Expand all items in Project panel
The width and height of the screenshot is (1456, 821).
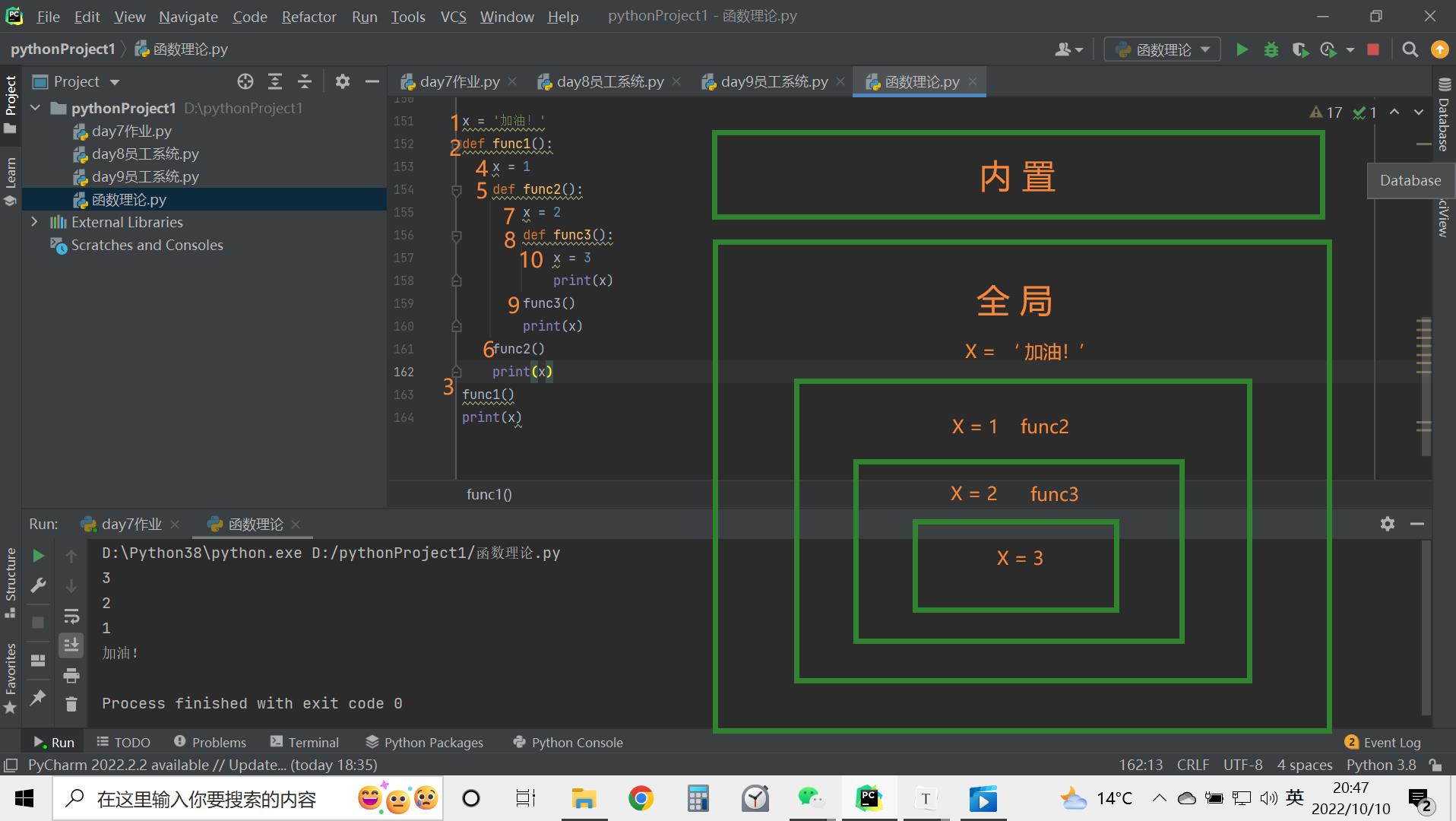tap(274, 81)
